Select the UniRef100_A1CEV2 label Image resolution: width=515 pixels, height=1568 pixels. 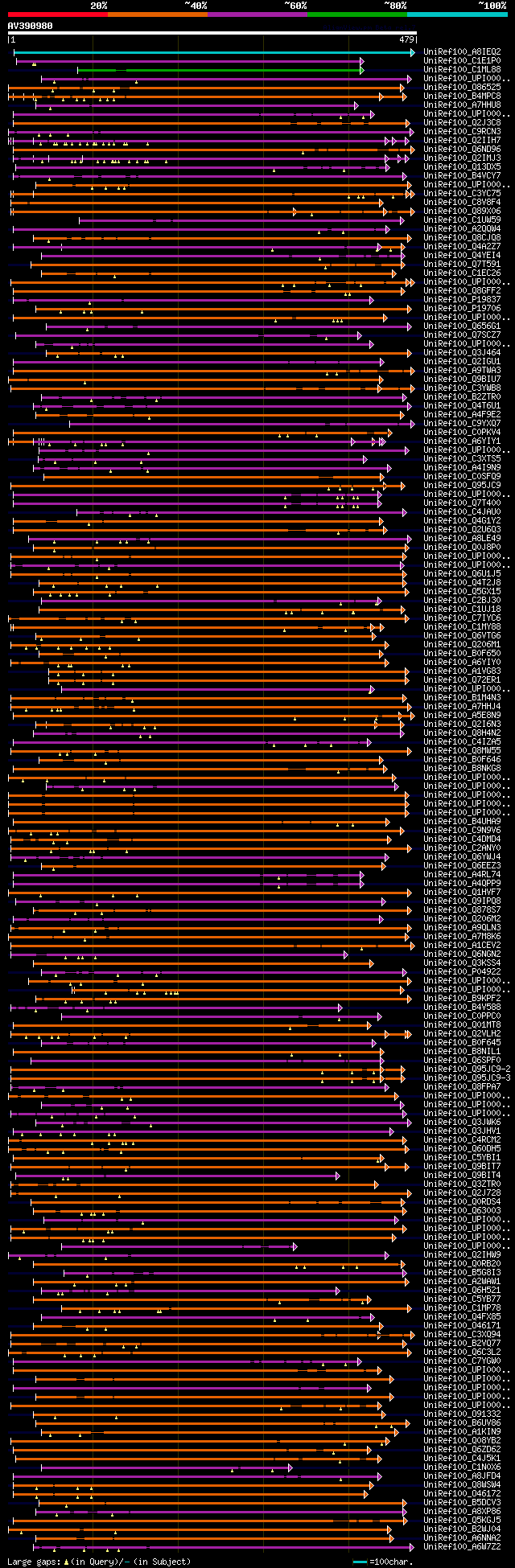tap(462, 945)
